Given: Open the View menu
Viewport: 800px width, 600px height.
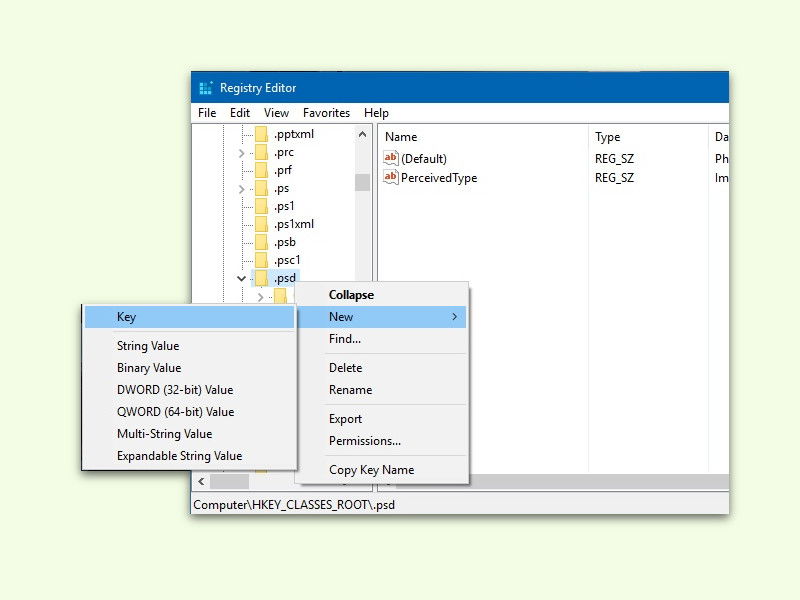Looking at the screenshot, I should point(277,113).
